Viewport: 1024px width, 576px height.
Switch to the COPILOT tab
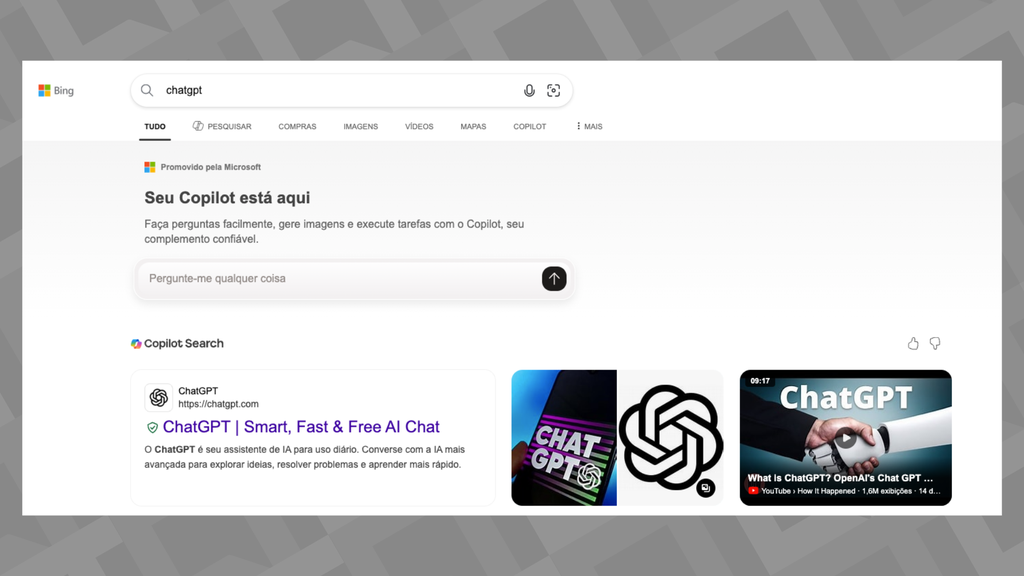(x=529, y=126)
